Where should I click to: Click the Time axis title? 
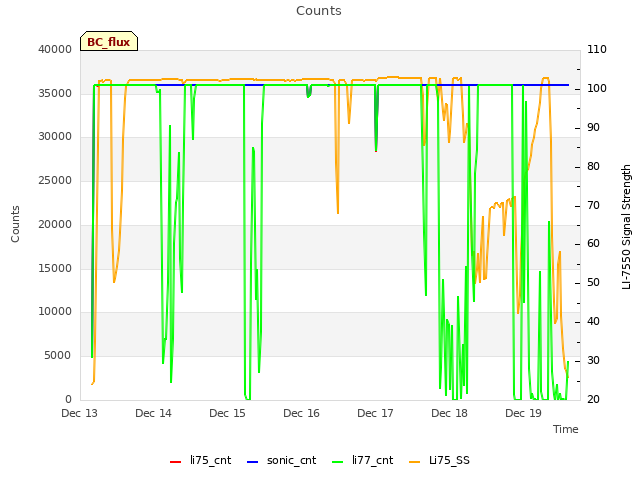point(566,429)
